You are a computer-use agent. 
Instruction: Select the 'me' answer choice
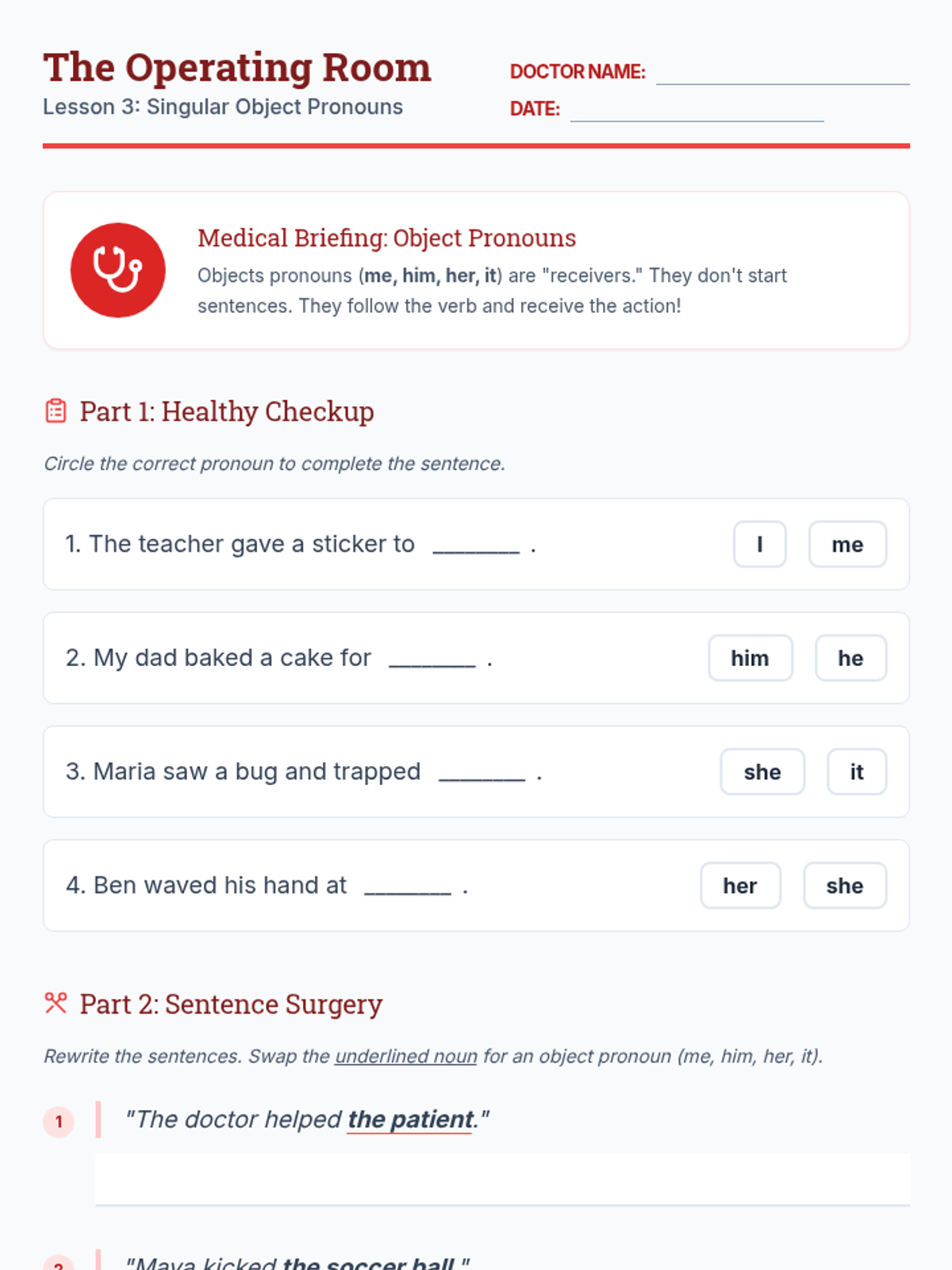click(846, 545)
